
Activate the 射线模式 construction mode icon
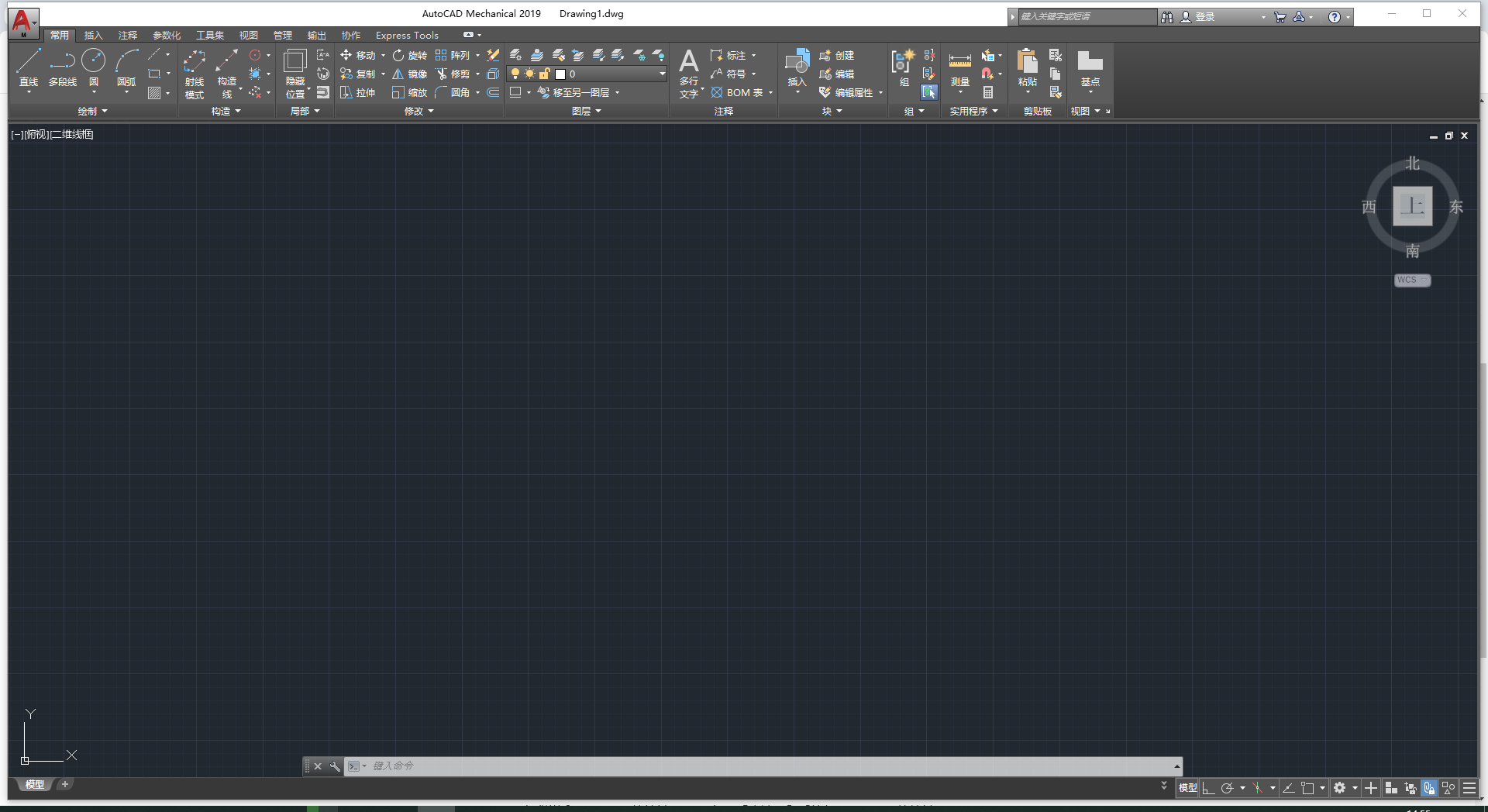coord(195,60)
